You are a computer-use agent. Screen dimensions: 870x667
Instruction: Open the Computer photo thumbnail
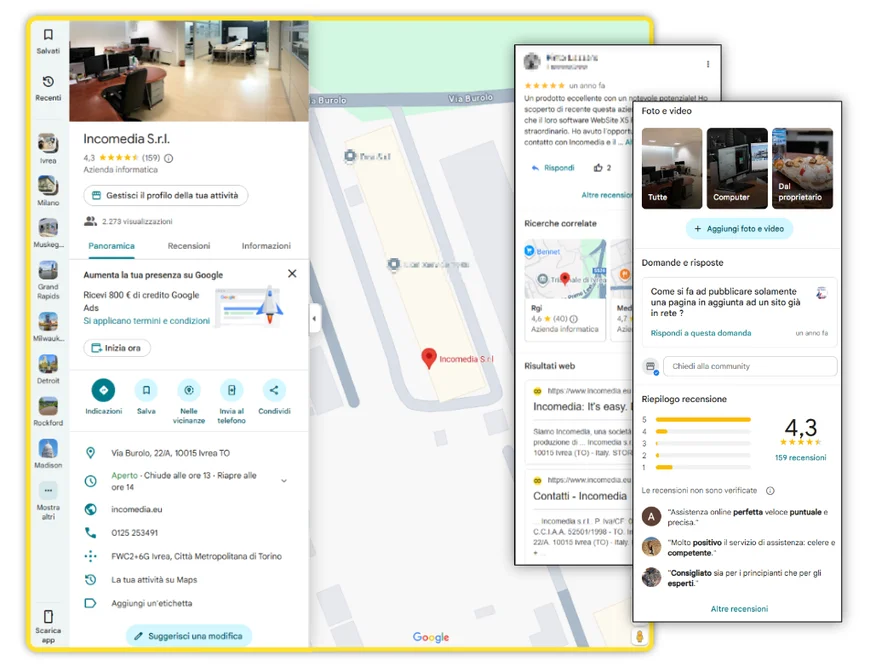tap(737, 168)
